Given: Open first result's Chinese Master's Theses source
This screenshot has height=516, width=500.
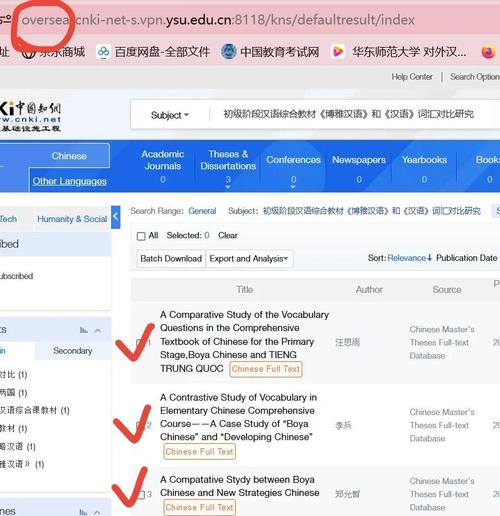Looking at the screenshot, I should pos(442,343).
